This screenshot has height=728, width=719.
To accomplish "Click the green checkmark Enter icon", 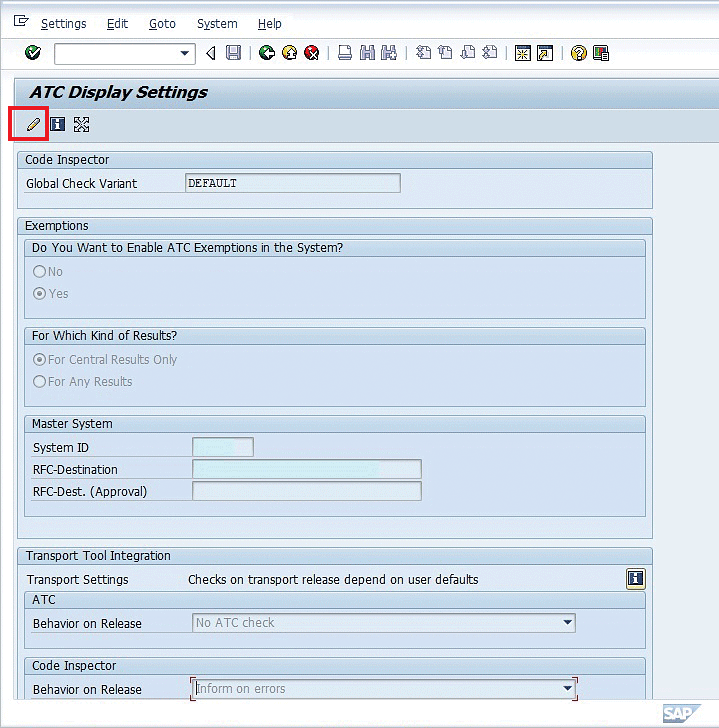I will [x=33, y=53].
